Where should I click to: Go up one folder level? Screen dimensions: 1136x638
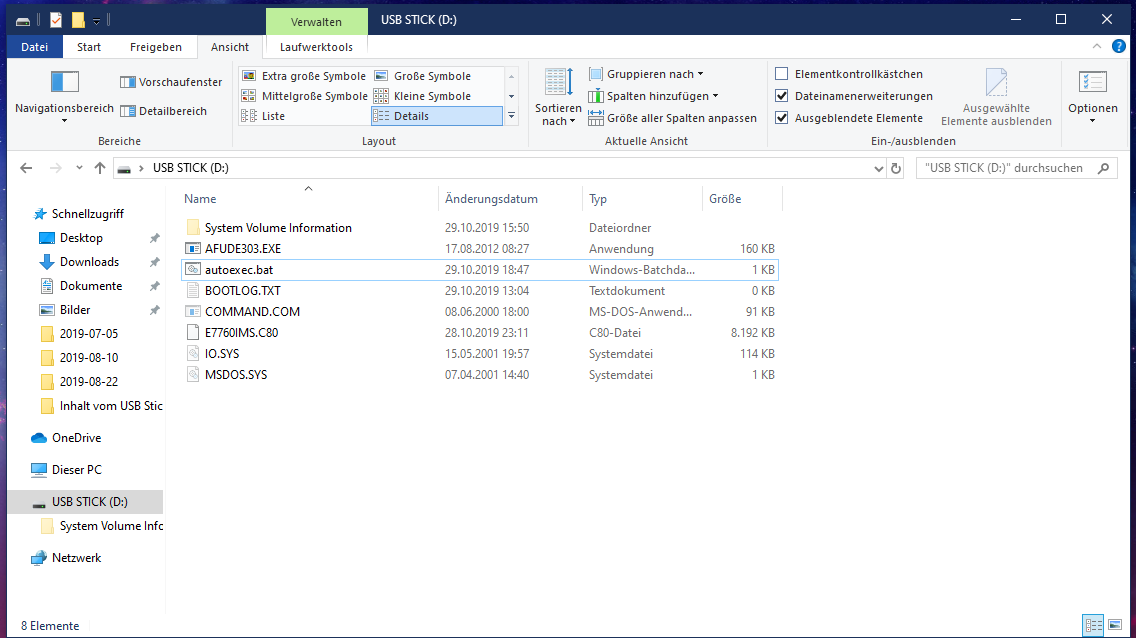click(100, 168)
